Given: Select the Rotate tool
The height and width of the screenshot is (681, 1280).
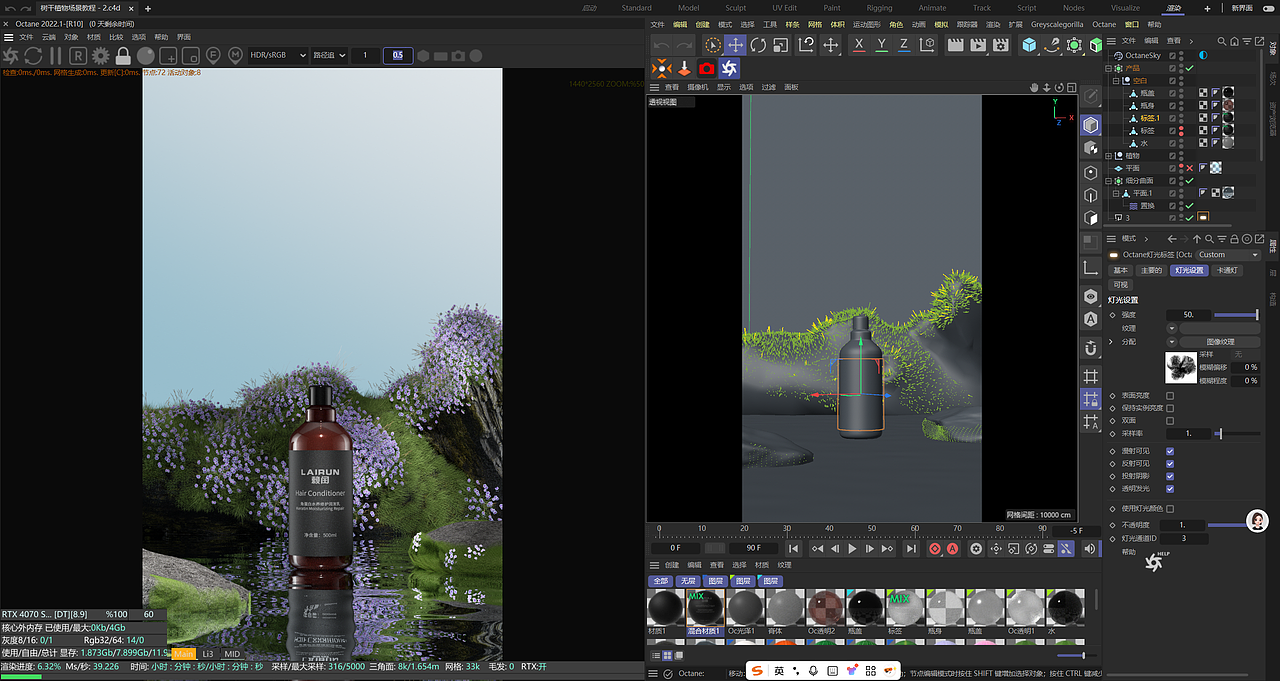Looking at the screenshot, I should coord(758,45).
